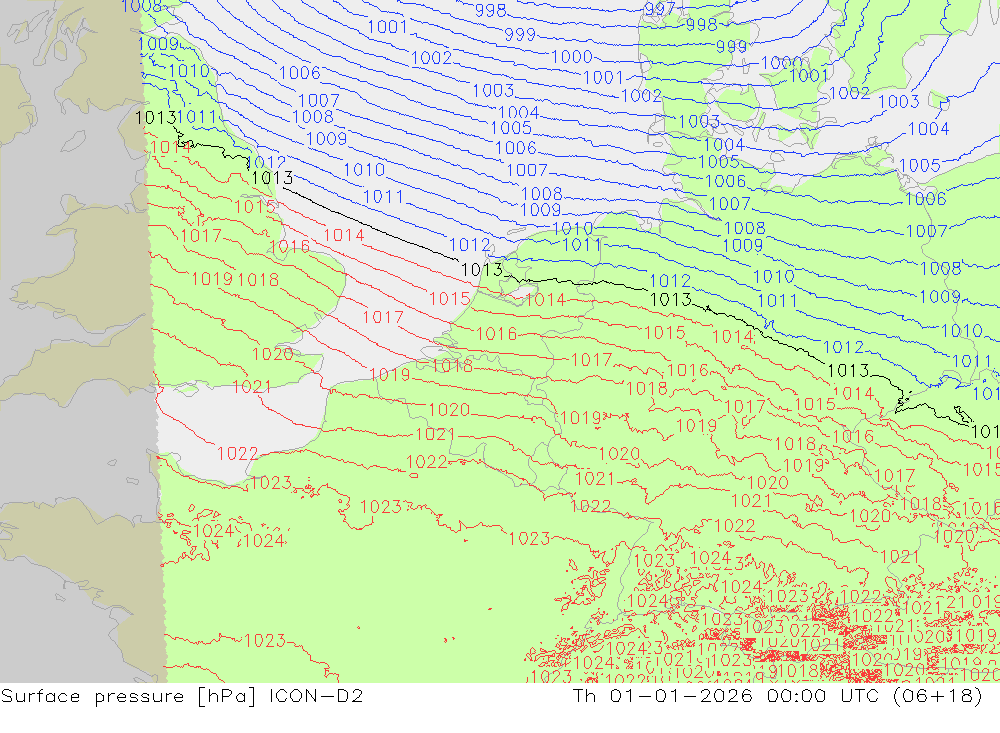Viewport: 1000px width, 733px height.
Task: Click the 'Th 01-01-2026' date text
Action: [x=663, y=695]
